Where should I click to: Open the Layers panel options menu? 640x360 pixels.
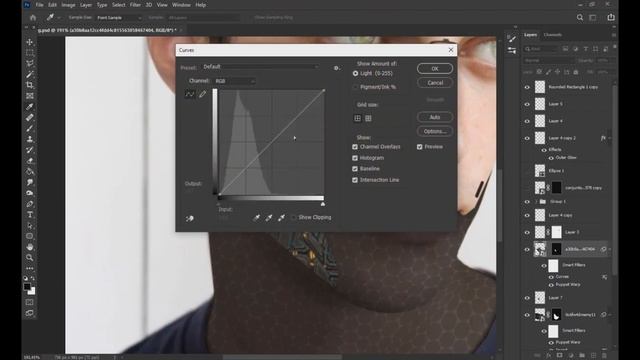click(613, 35)
